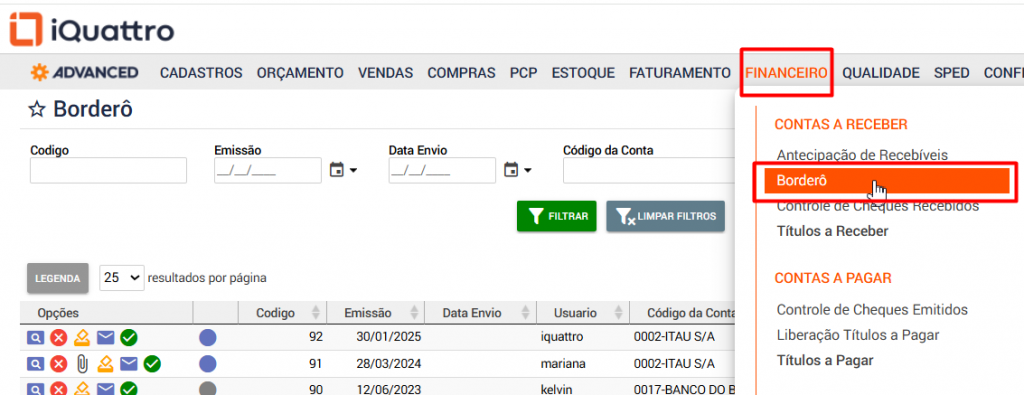1024x395 pixels.
Task: Click the green checkmark icon in row 92
Action: [x=129, y=338]
